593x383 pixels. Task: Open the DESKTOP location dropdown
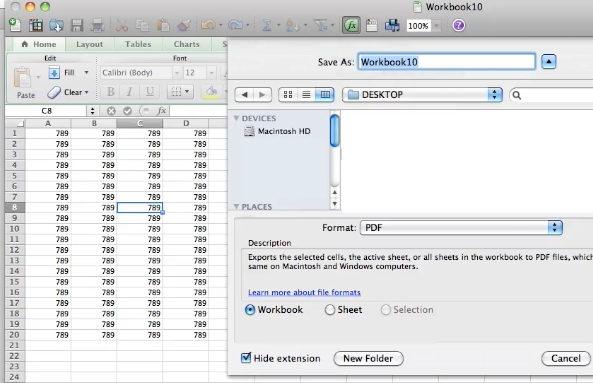pos(422,95)
